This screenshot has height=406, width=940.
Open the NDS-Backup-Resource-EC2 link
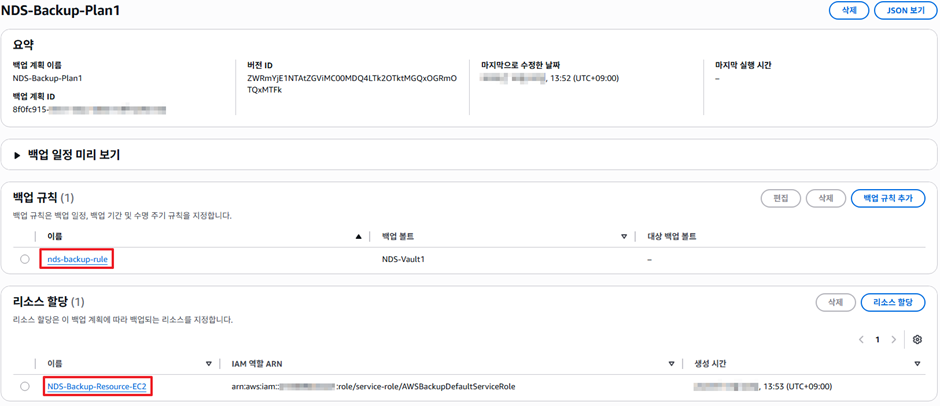98,386
